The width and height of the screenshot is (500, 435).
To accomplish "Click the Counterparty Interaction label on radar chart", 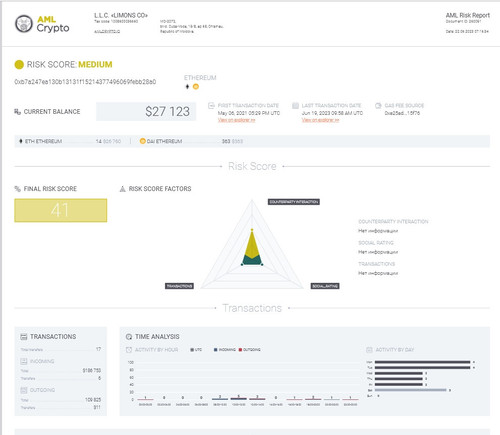I will (294, 202).
